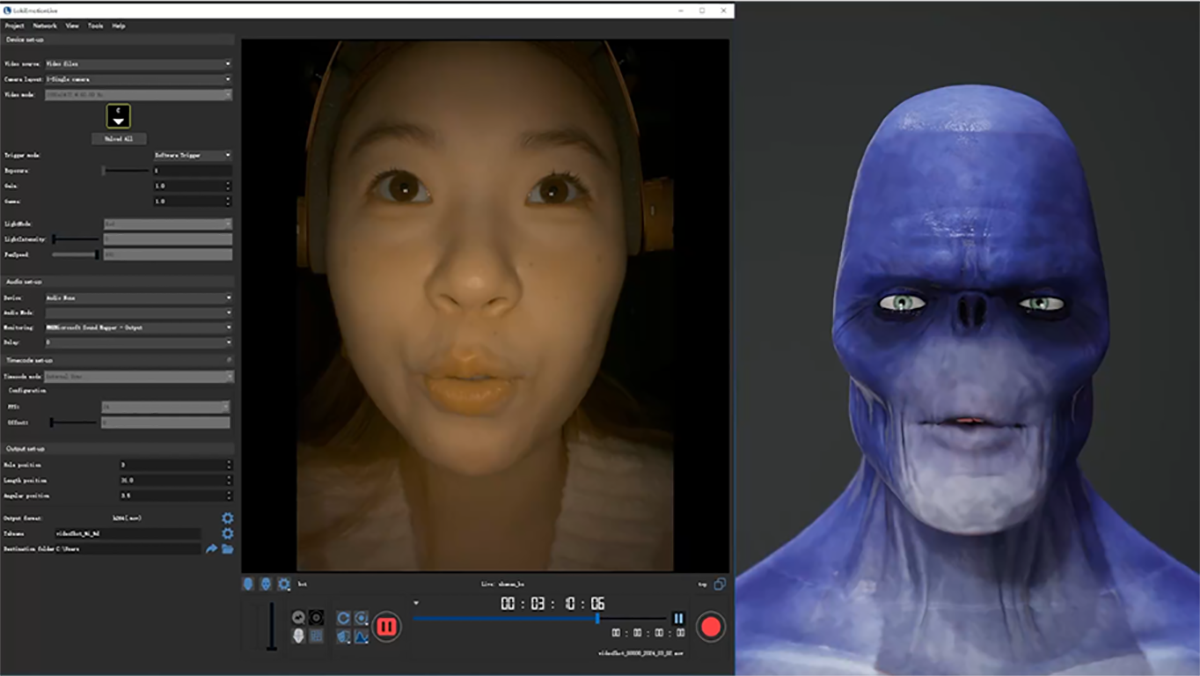
Task: Expand the Camera layout dropdown
Action: (x=138, y=79)
